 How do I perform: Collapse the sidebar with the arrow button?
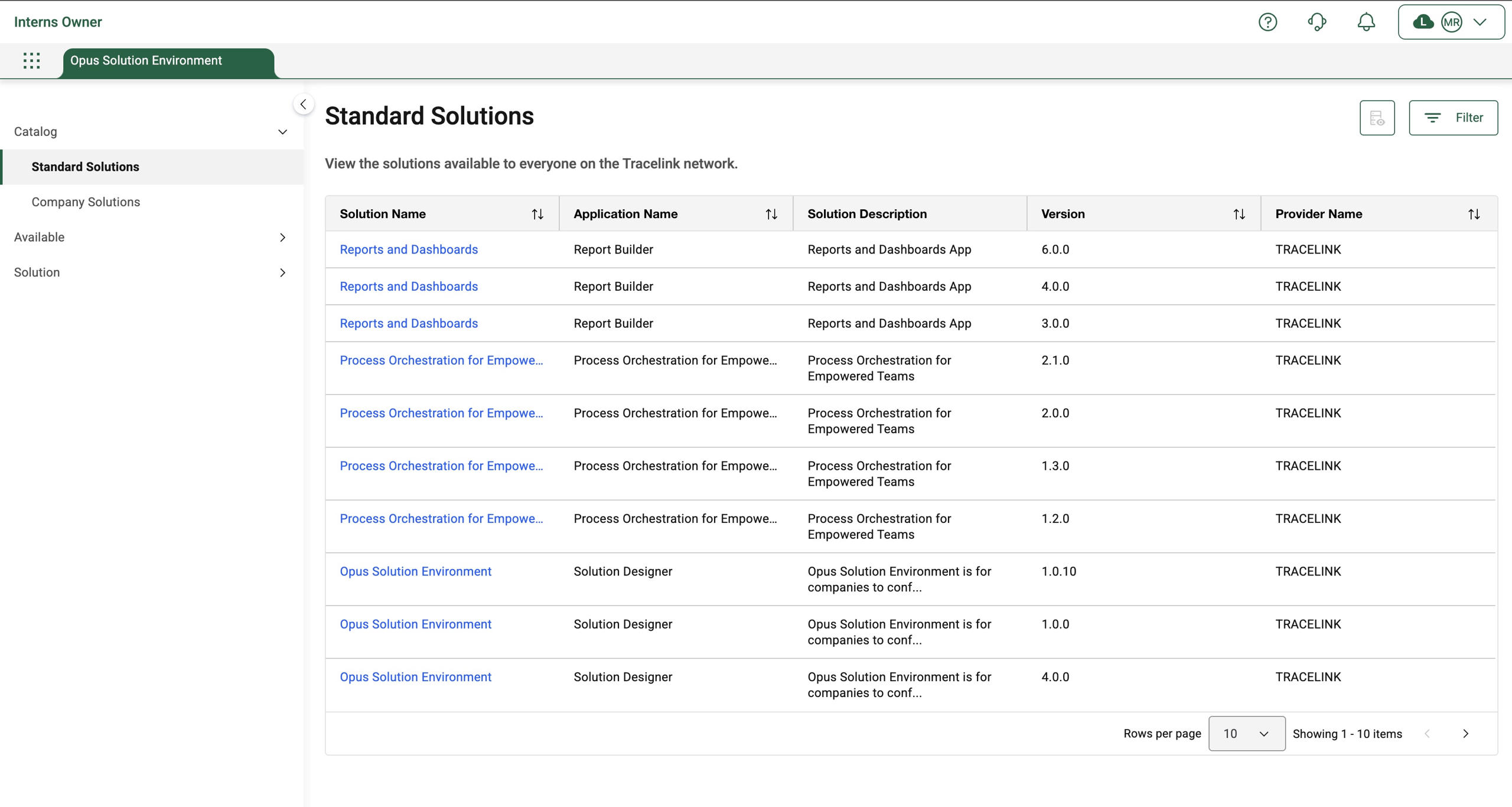303,105
